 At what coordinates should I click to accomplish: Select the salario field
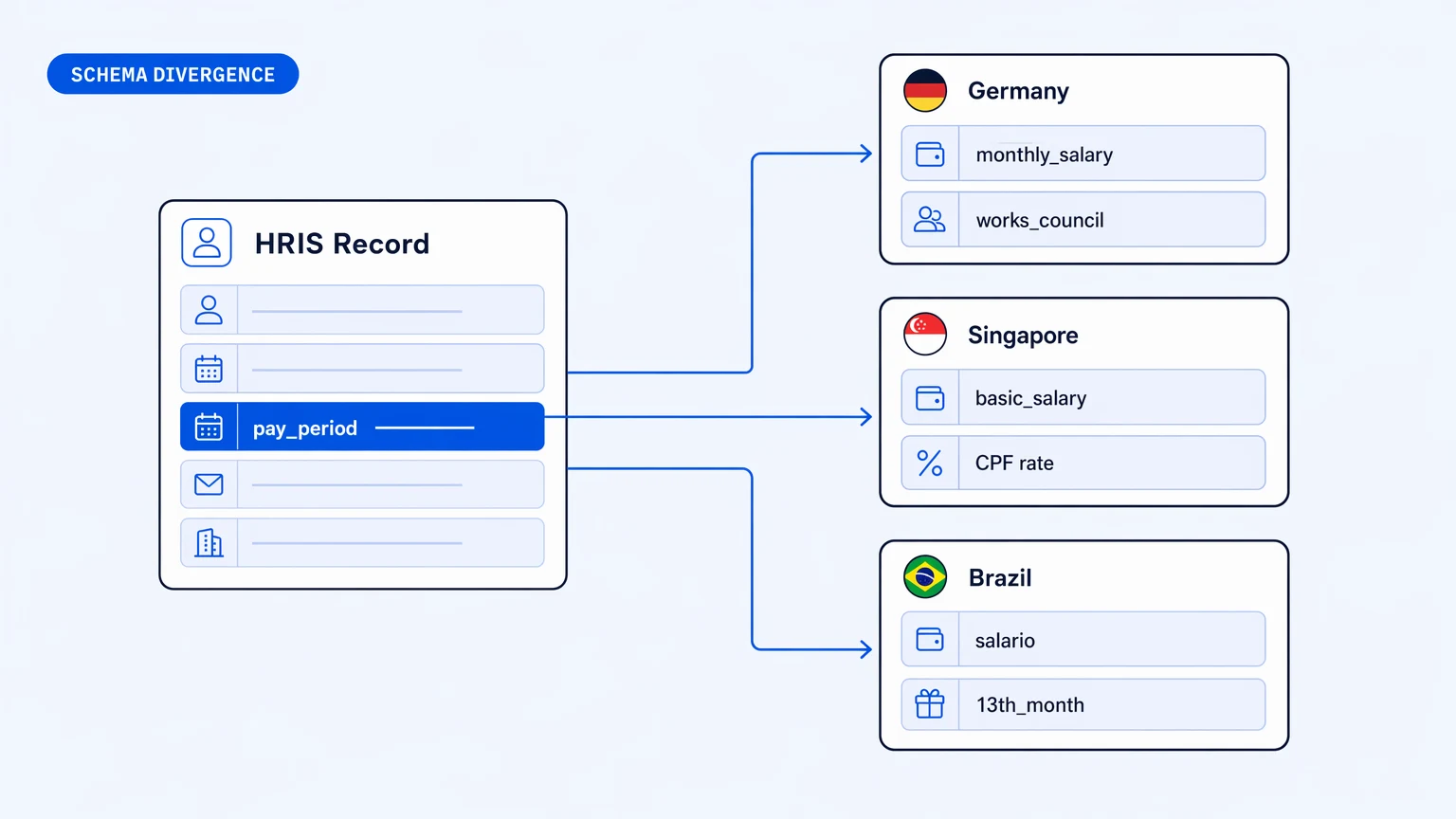pos(1083,639)
